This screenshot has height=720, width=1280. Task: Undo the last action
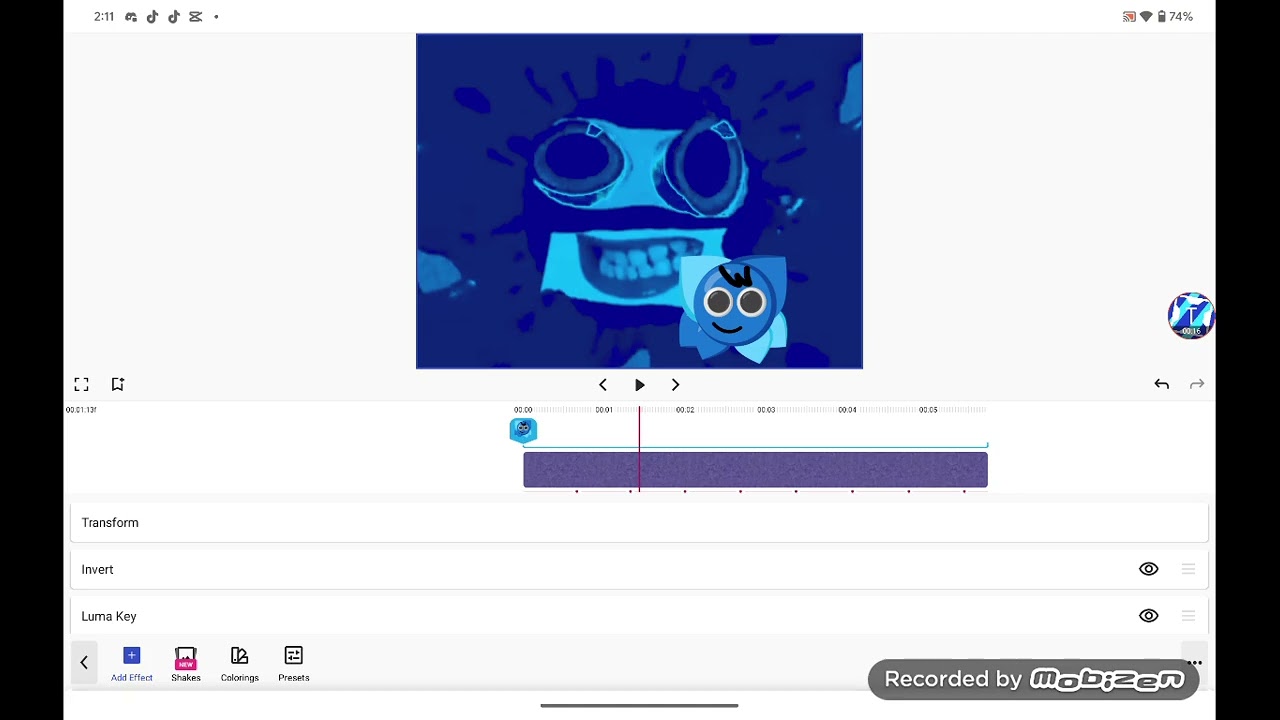pos(1161,384)
